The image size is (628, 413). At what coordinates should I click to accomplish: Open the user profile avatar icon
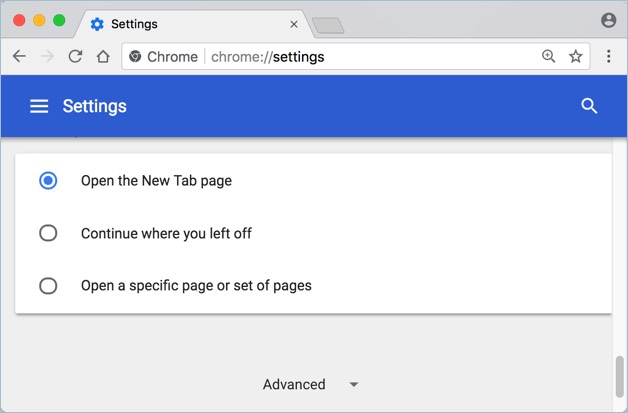(608, 20)
